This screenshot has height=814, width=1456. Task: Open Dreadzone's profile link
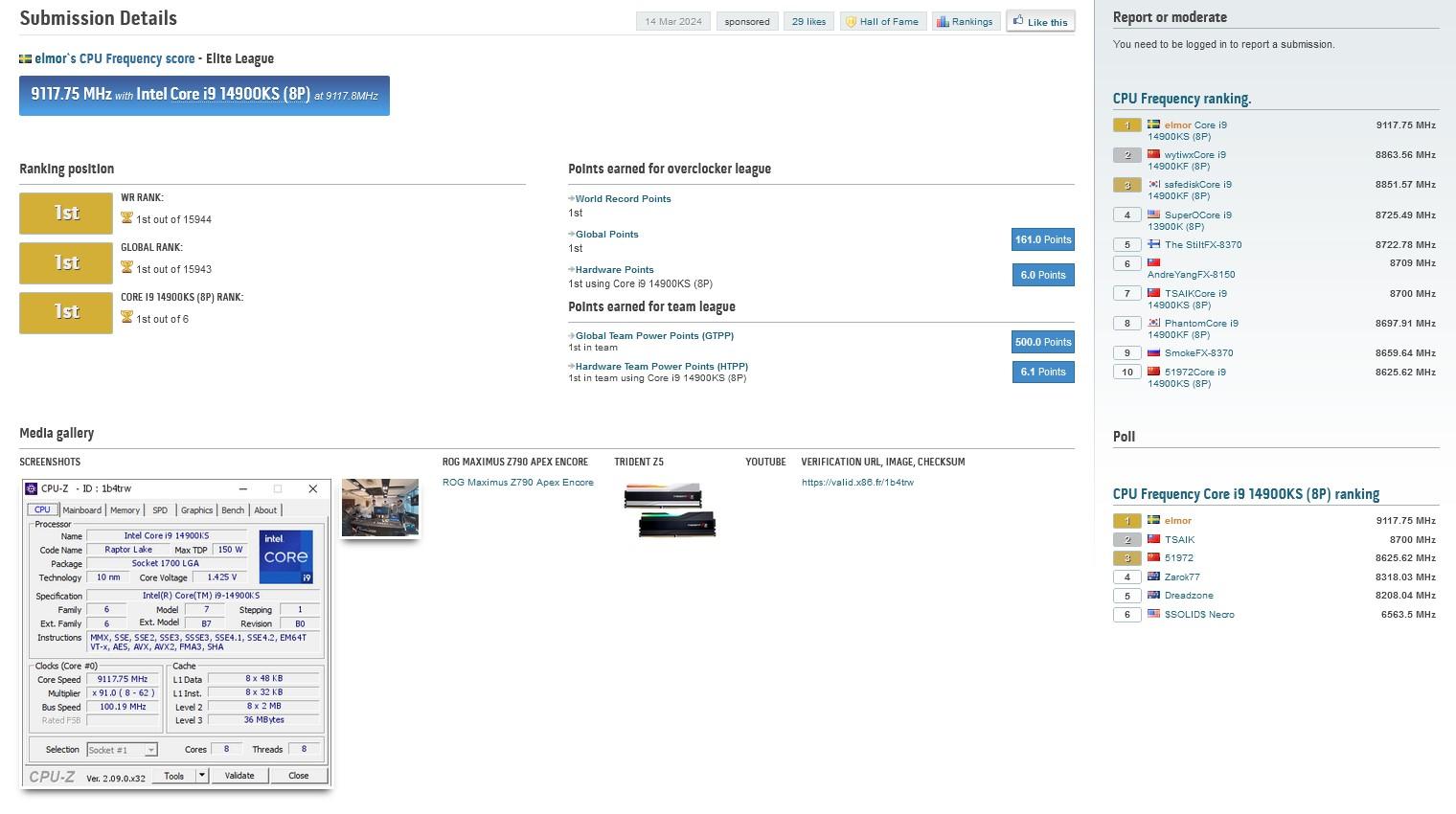point(1189,596)
